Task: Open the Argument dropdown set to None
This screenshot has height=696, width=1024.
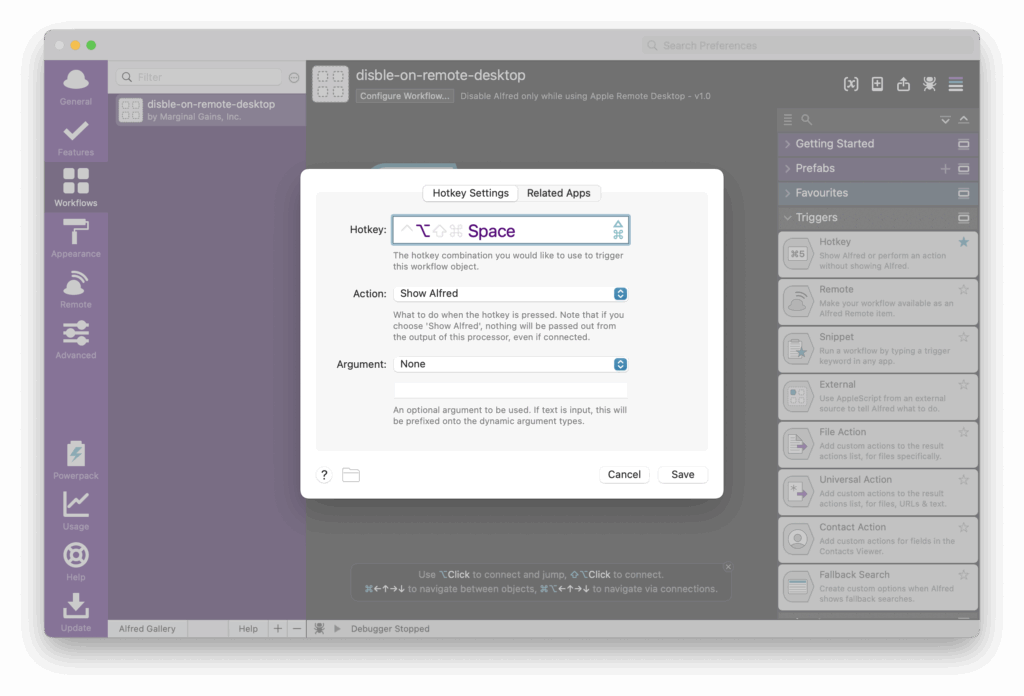Action: [x=510, y=364]
